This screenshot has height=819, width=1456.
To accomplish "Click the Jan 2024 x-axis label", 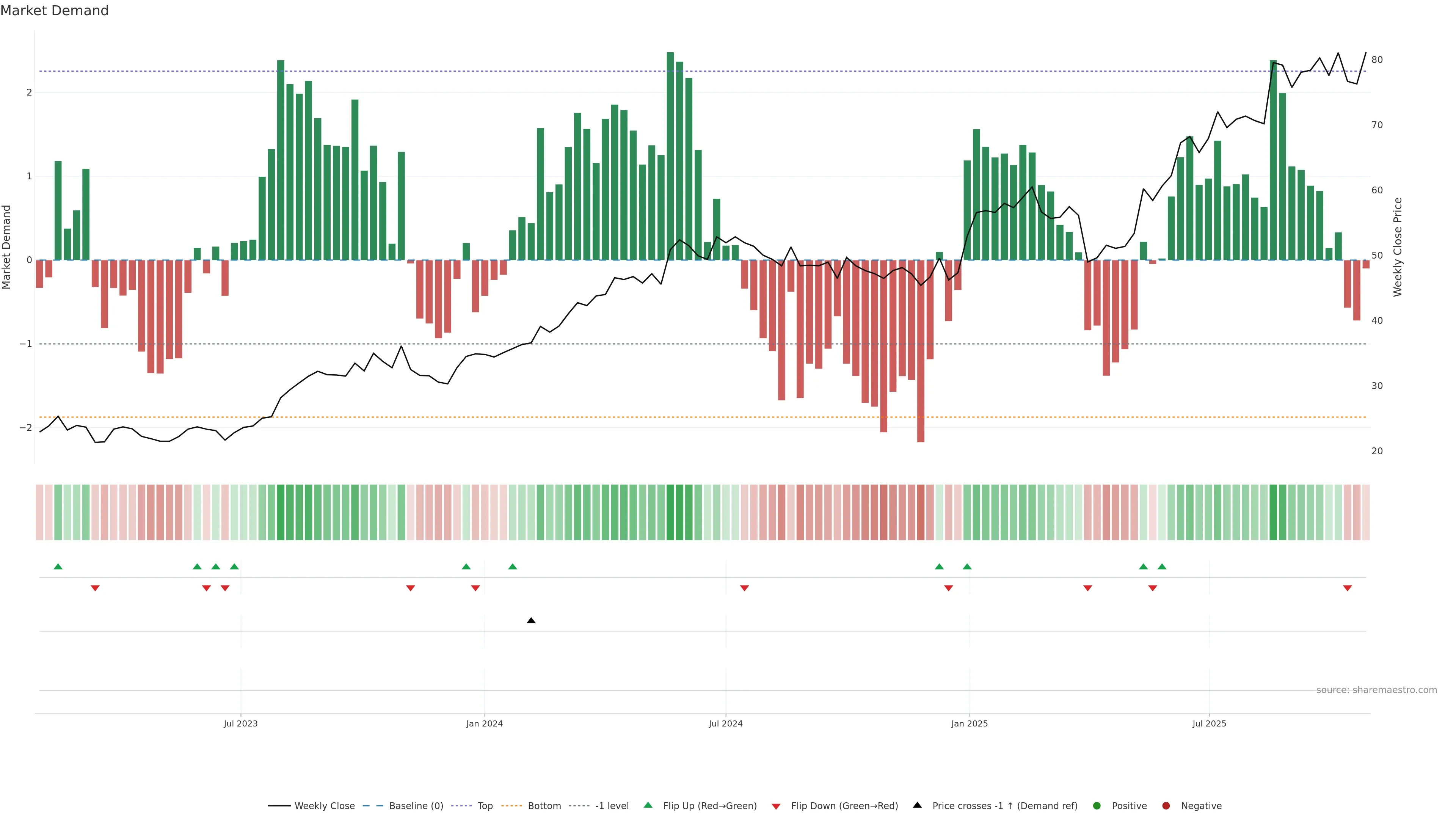I will pyautogui.click(x=485, y=723).
